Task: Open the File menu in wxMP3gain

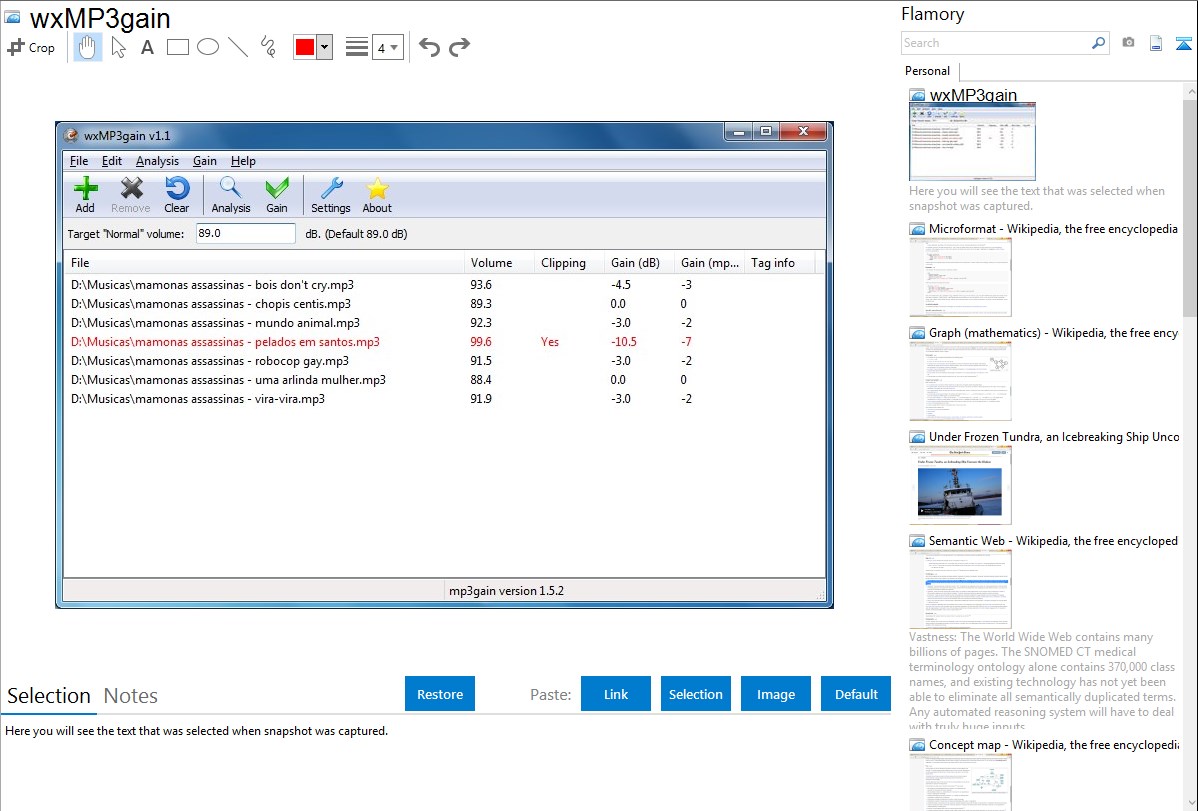Action: (x=79, y=161)
